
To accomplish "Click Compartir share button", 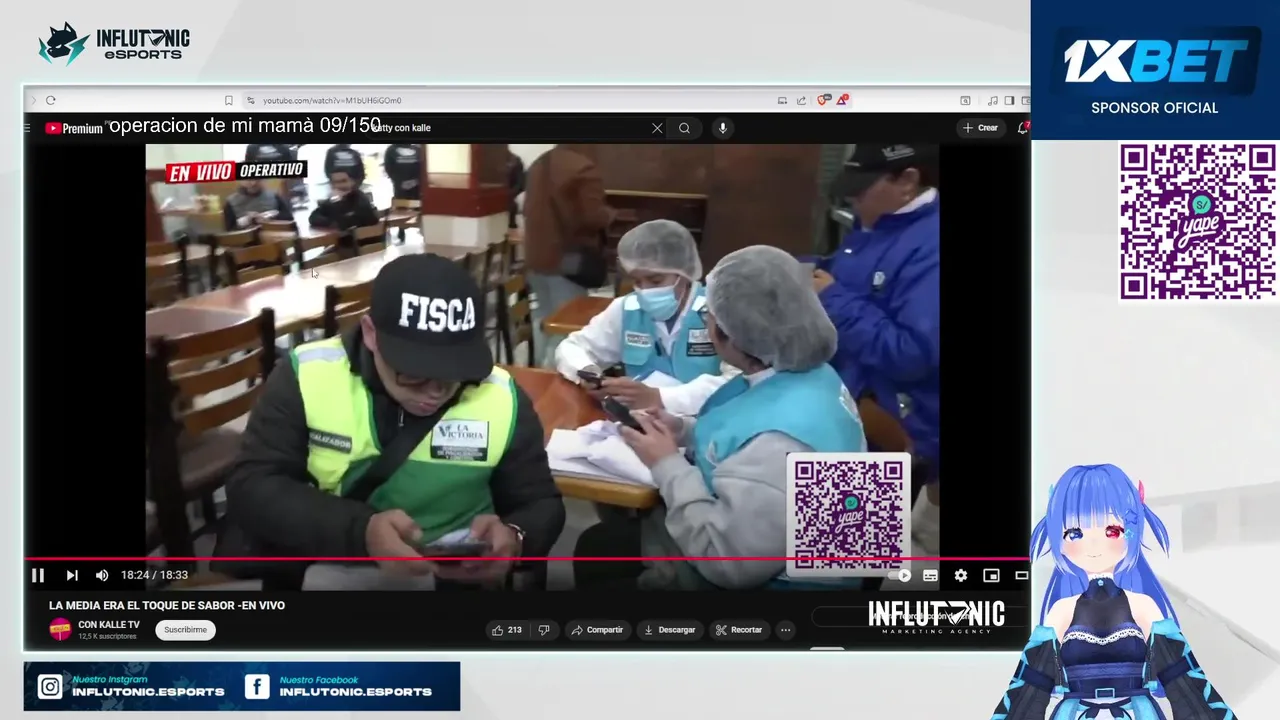I will pos(597,630).
